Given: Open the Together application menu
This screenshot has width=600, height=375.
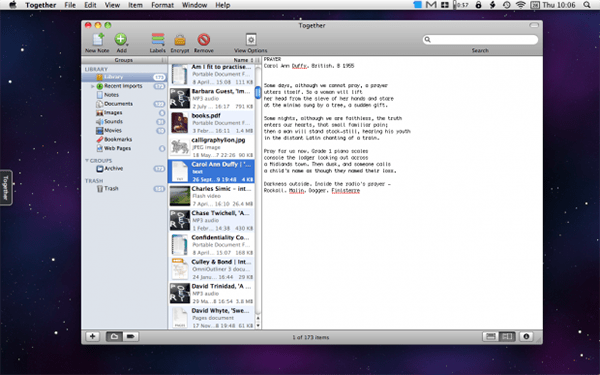Looking at the screenshot, I should 41,5.
